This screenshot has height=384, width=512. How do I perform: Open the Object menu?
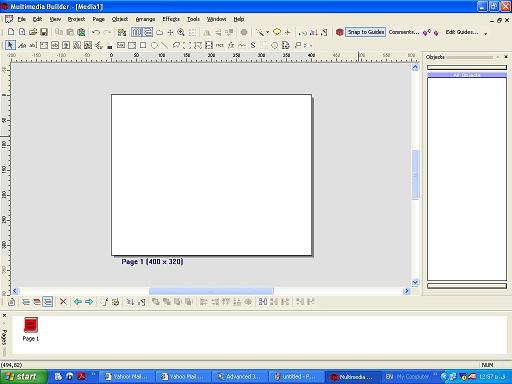pyautogui.click(x=120, y=19)
